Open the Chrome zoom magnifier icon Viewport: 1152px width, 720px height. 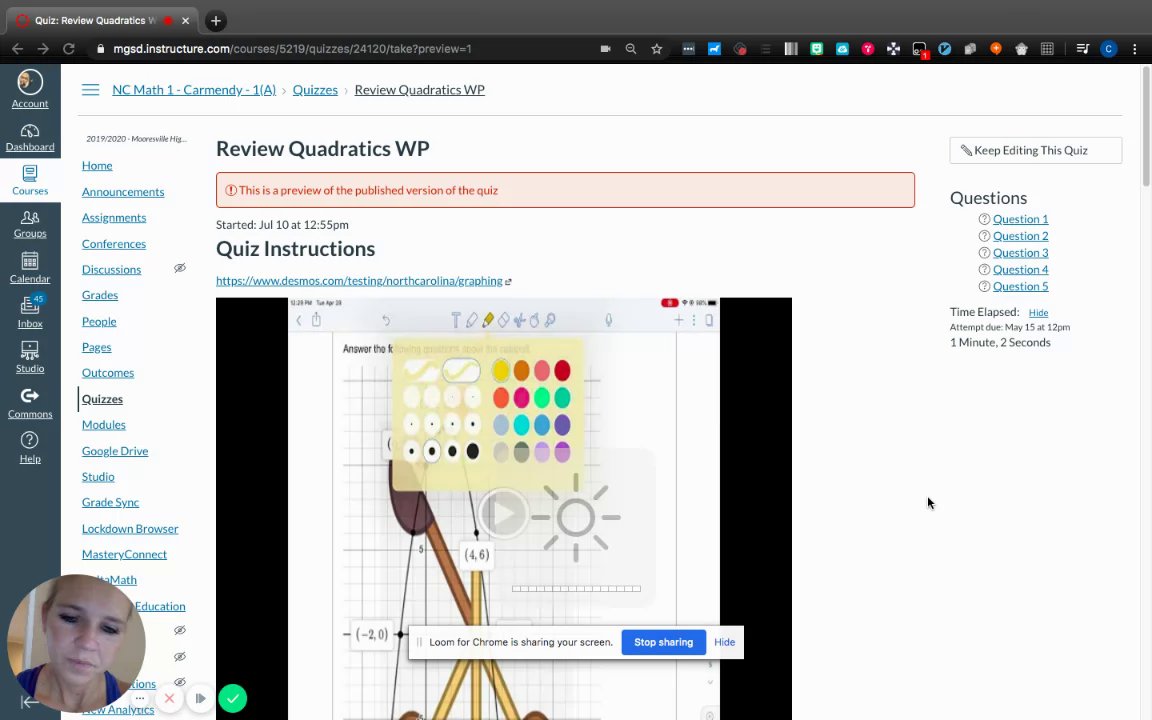tap(631, 48)
